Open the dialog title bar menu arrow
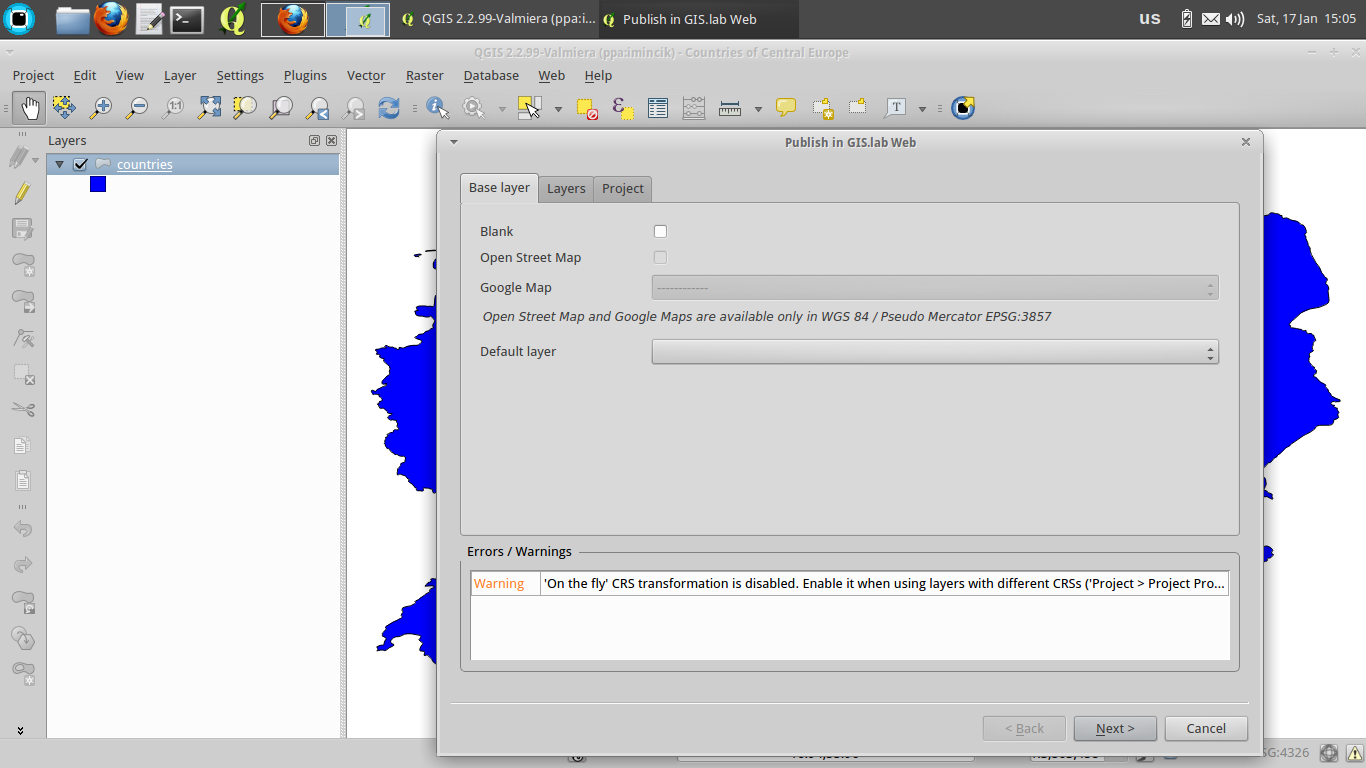 (453, 142)
